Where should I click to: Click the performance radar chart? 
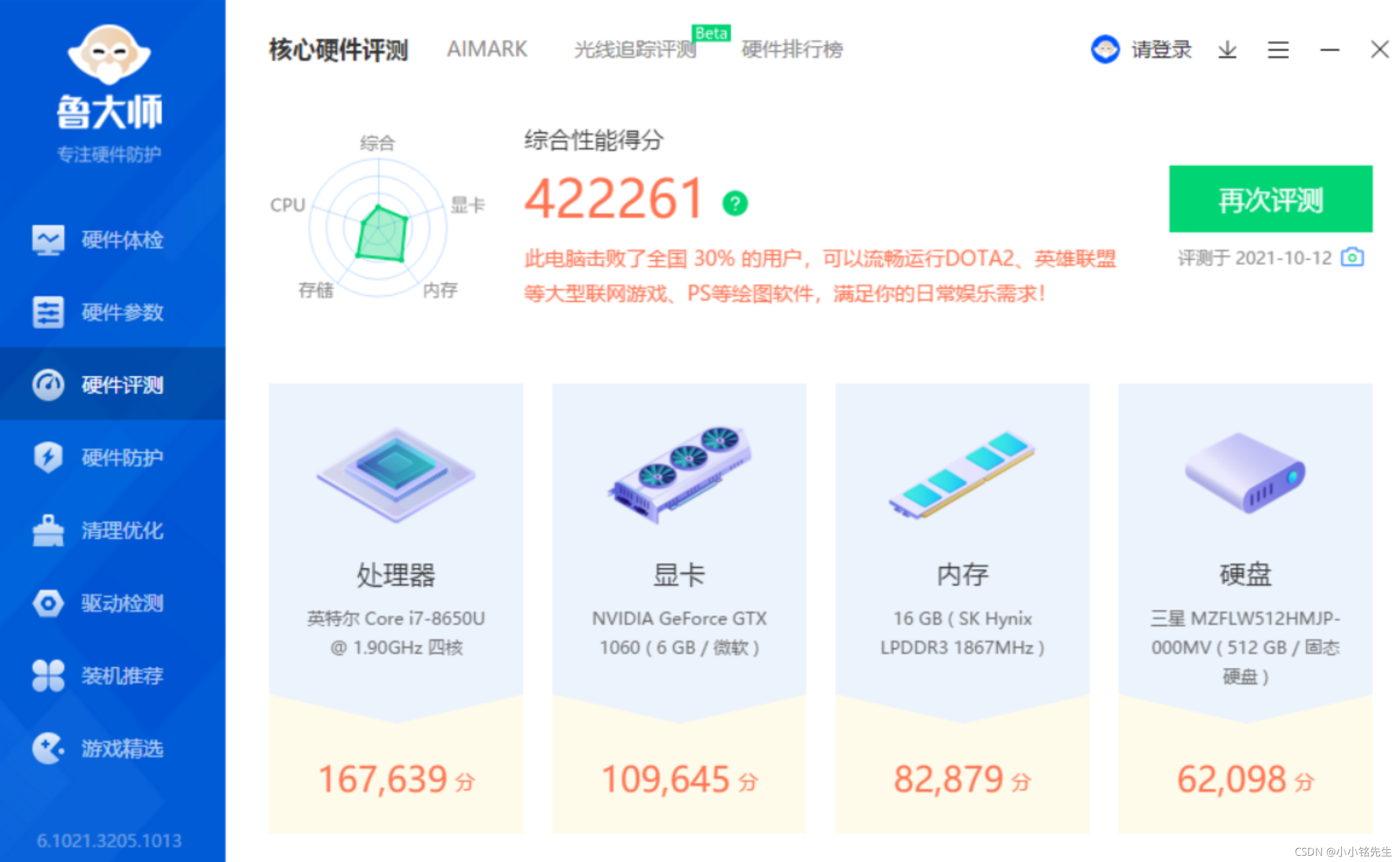click(x=378, y=228)
